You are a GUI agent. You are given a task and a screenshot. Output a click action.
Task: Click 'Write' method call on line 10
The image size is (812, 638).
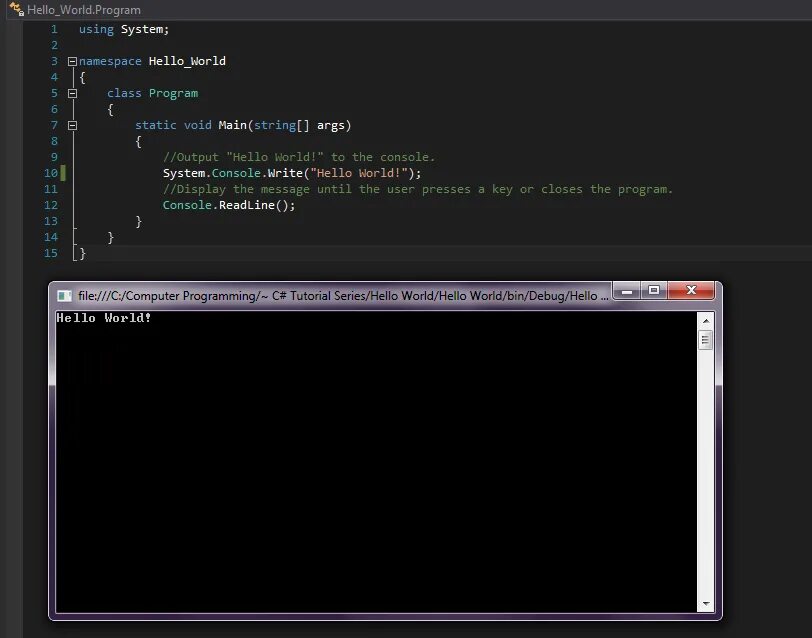point(285,173)
